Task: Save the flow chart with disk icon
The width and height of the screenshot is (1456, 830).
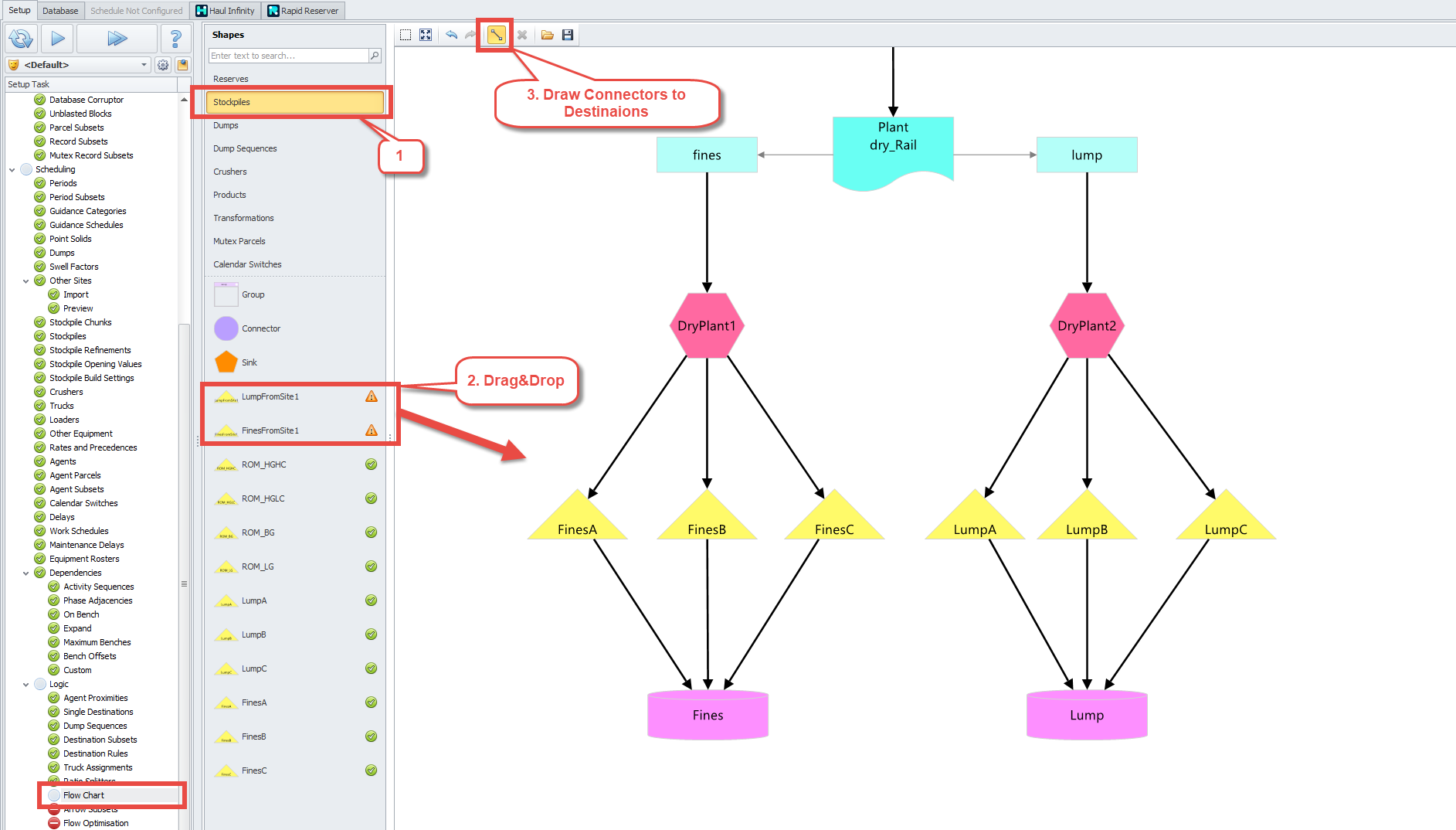Action: [x=568, y=35]
